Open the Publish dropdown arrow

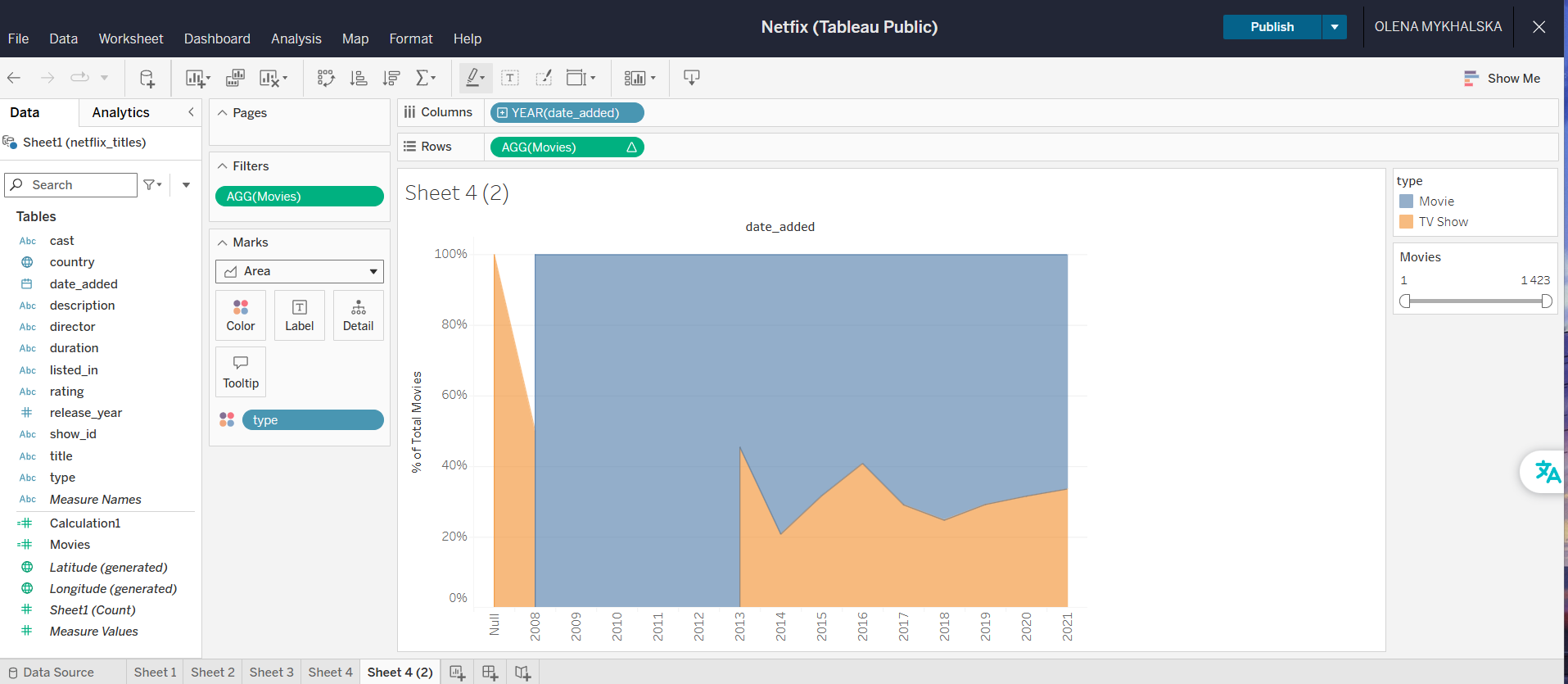1335,27
